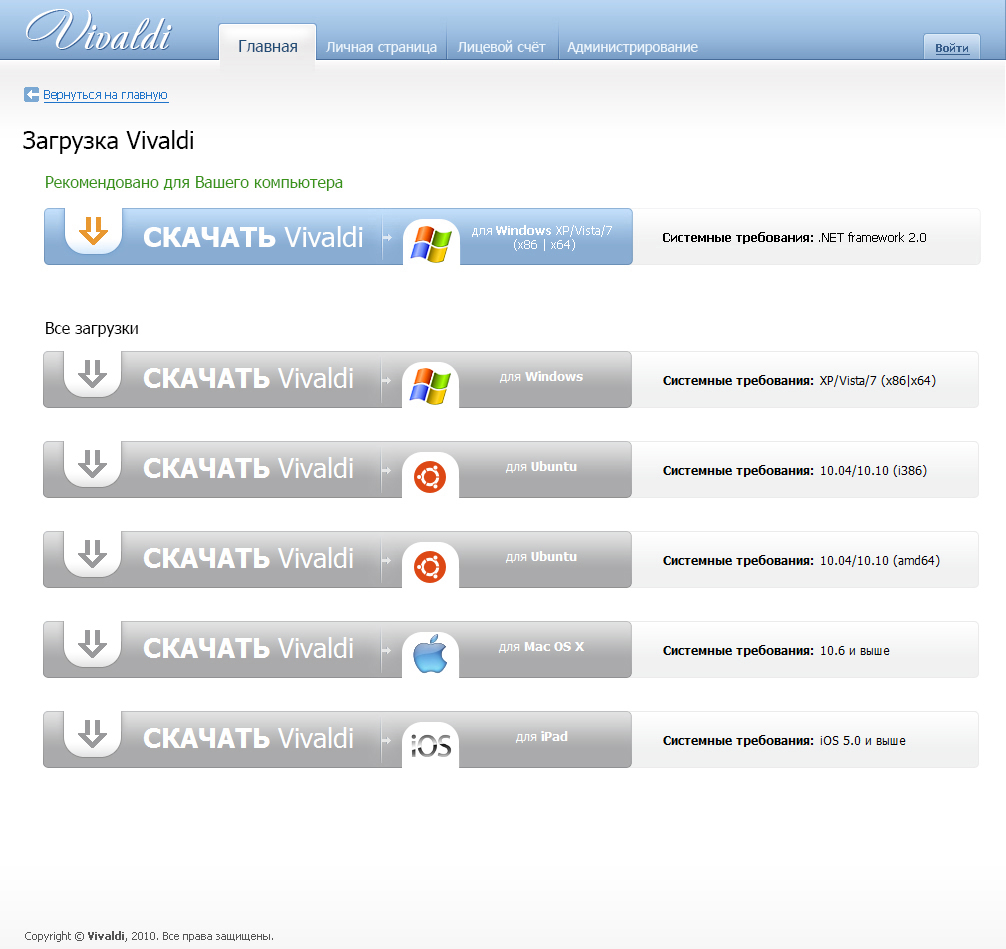Image resolution: width=1006 pixels, height=949 pixels.
Task: Click the 'для Ubuntu' label in the i386 row
Action: tap(541, 466)
